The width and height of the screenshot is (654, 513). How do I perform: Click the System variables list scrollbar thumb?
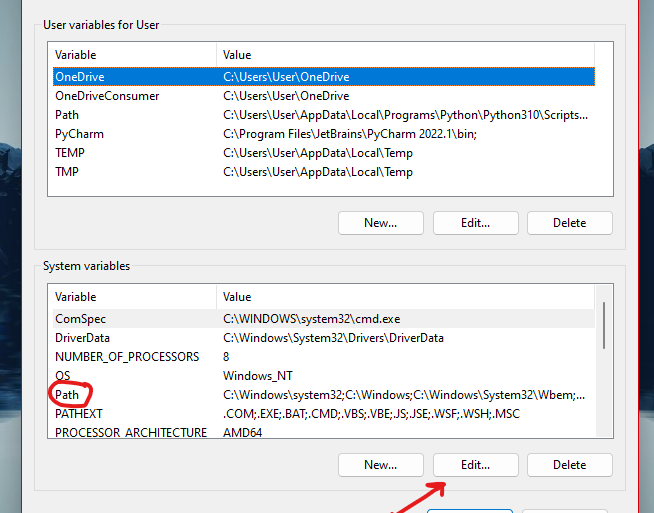[604, 325]
